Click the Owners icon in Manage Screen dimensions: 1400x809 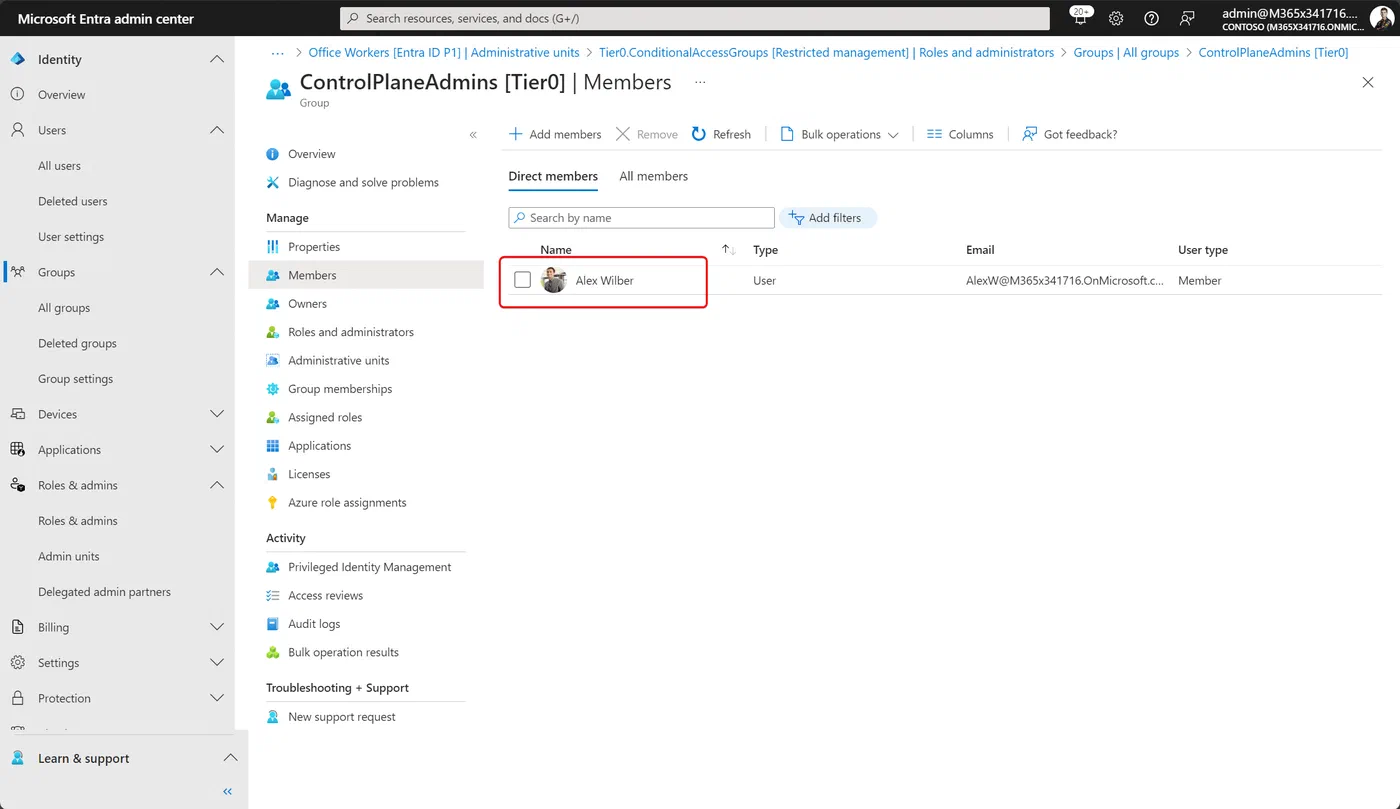pyautogui.click(x=273, y=304)
